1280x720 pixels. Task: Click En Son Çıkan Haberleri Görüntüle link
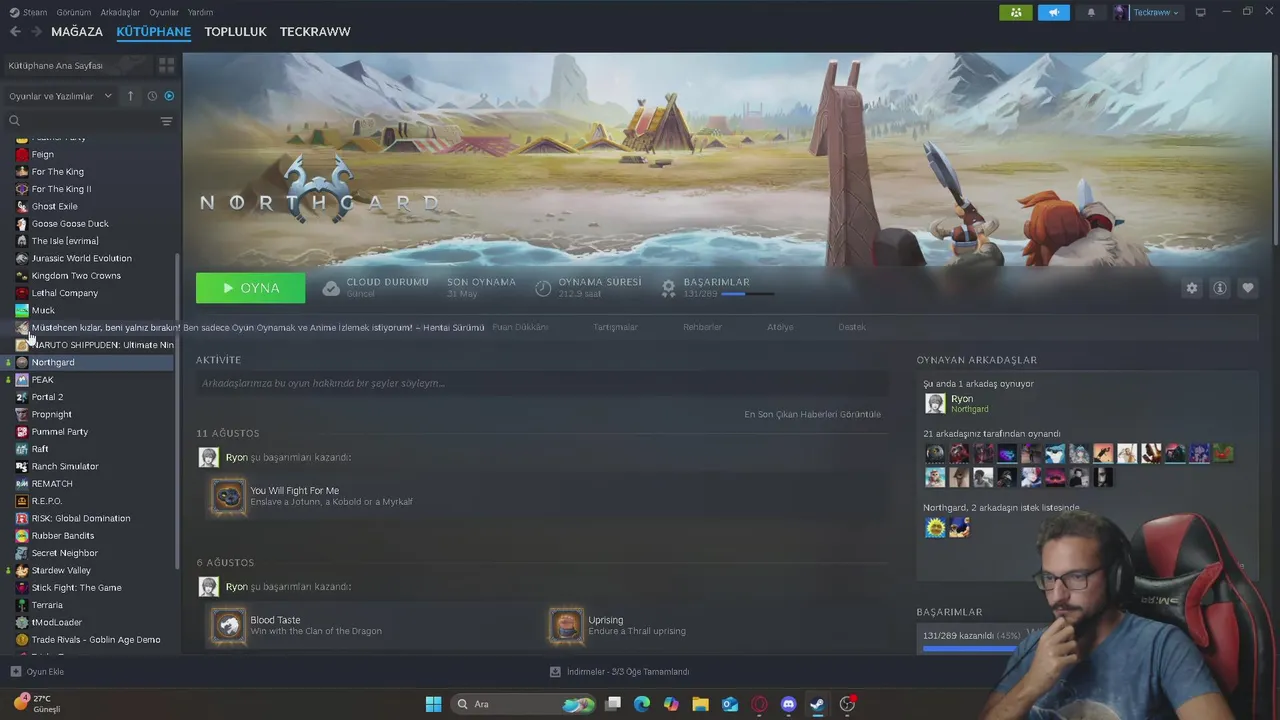click(812, 414)
